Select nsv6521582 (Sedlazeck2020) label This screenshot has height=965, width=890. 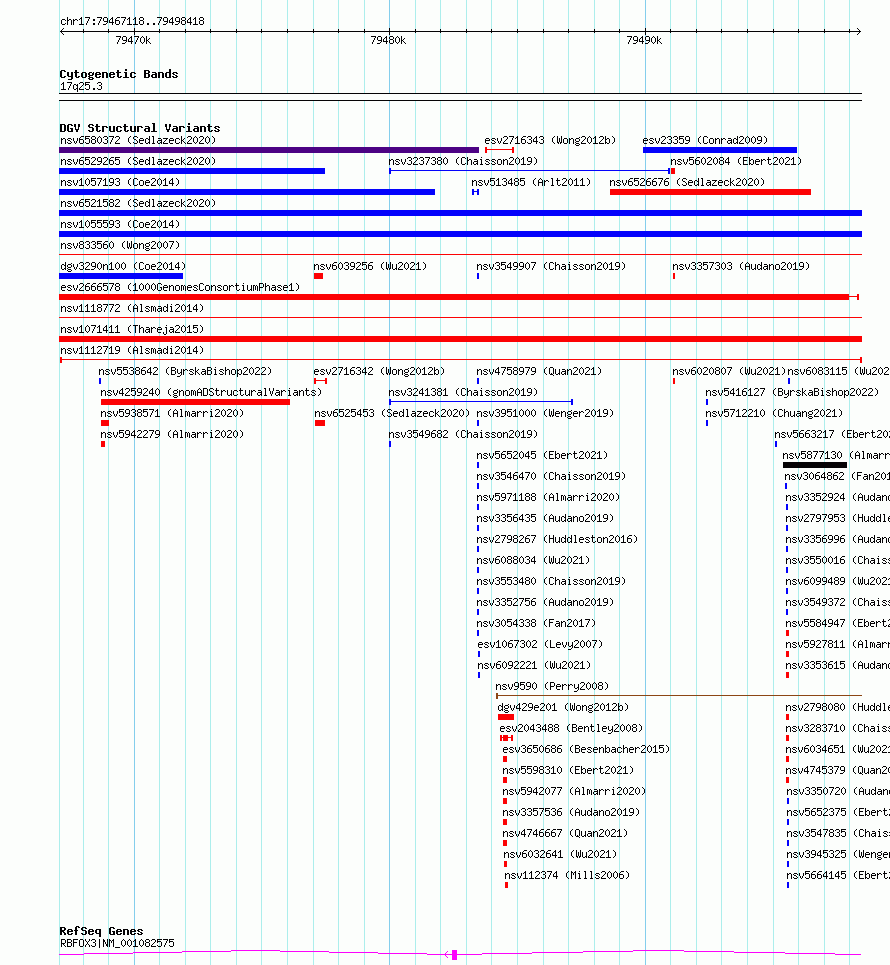pyautogui.click(x=138, y=203)
